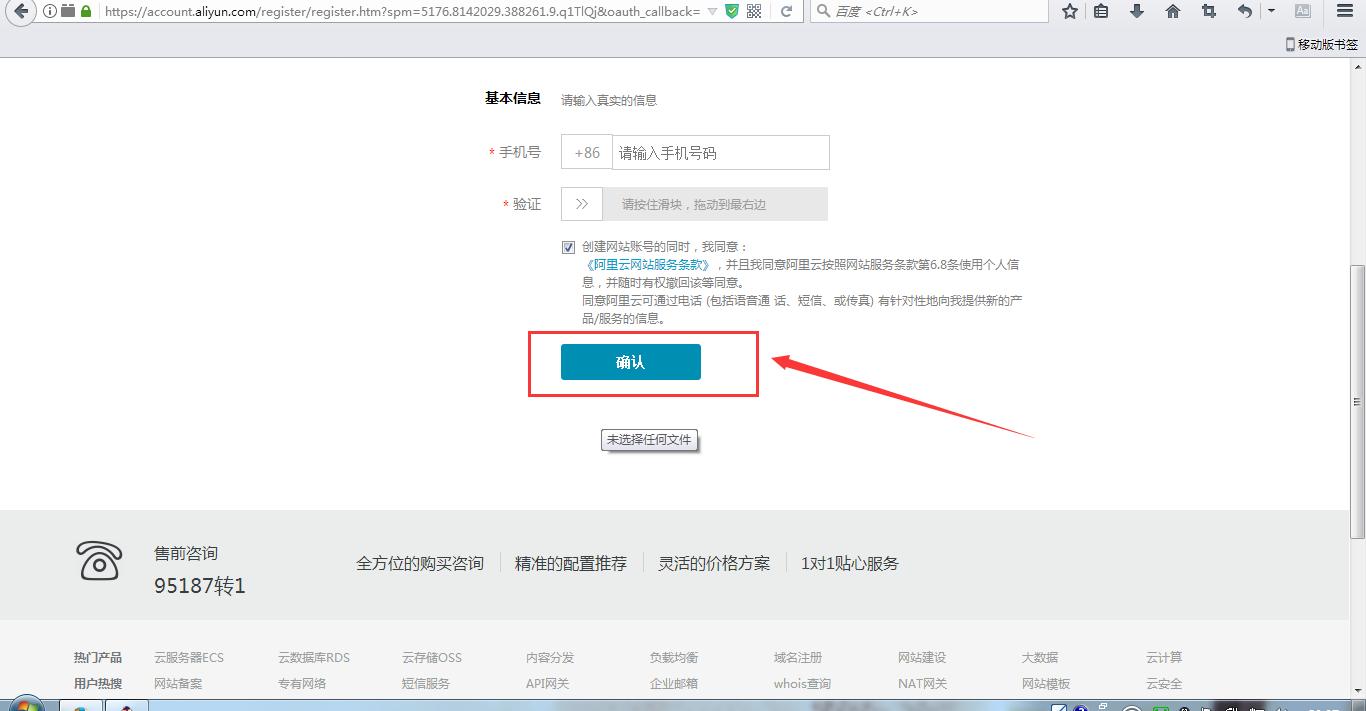Go to homepage via the home icon
This screenshot has height=711, width=1366.
[x=1172, y=11]
